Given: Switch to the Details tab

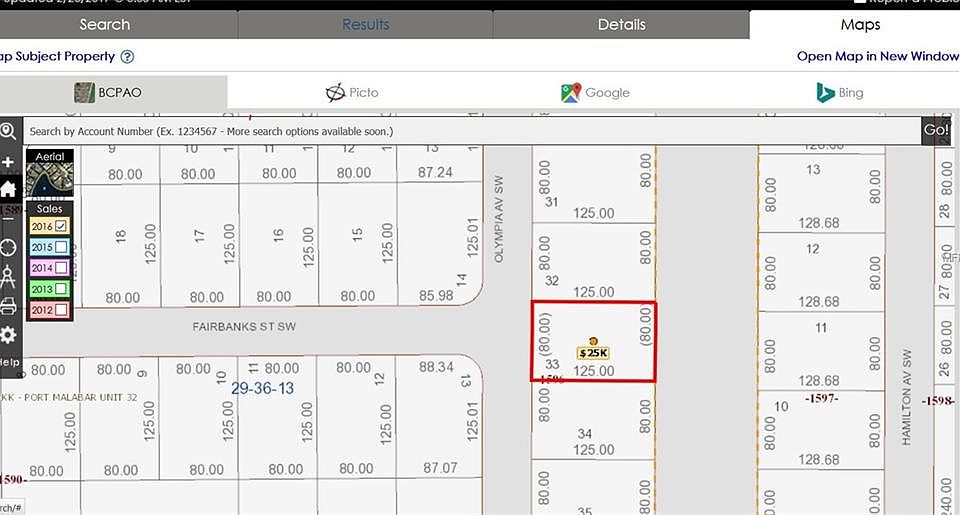Looking at the screenshot, I should coord(621,24).
